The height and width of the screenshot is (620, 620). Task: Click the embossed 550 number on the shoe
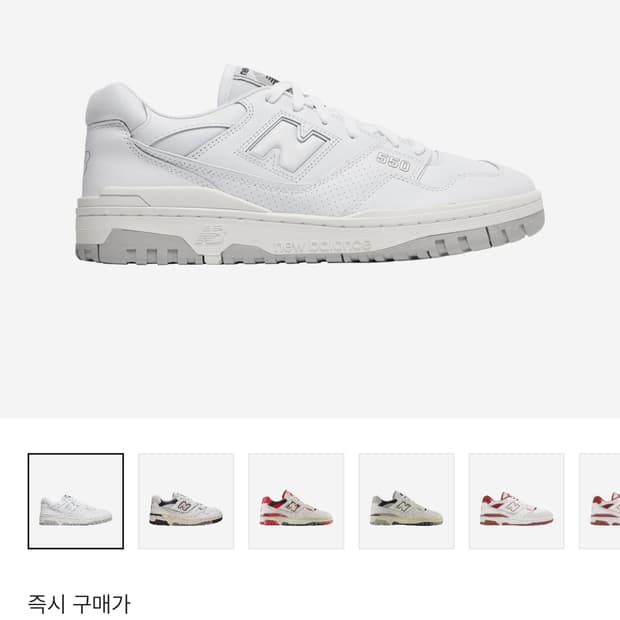[x=393, y=162]
